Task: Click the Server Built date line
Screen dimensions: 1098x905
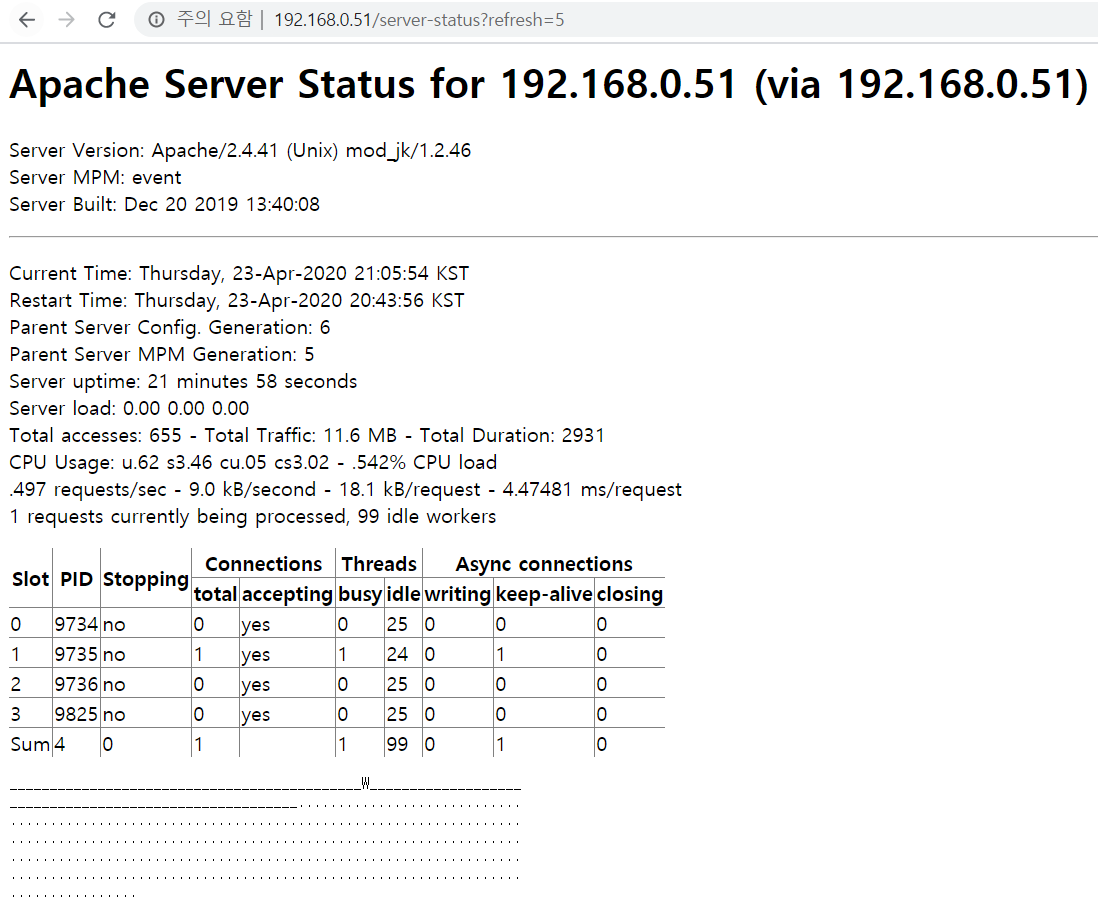Action: click(x=165, y=205)
